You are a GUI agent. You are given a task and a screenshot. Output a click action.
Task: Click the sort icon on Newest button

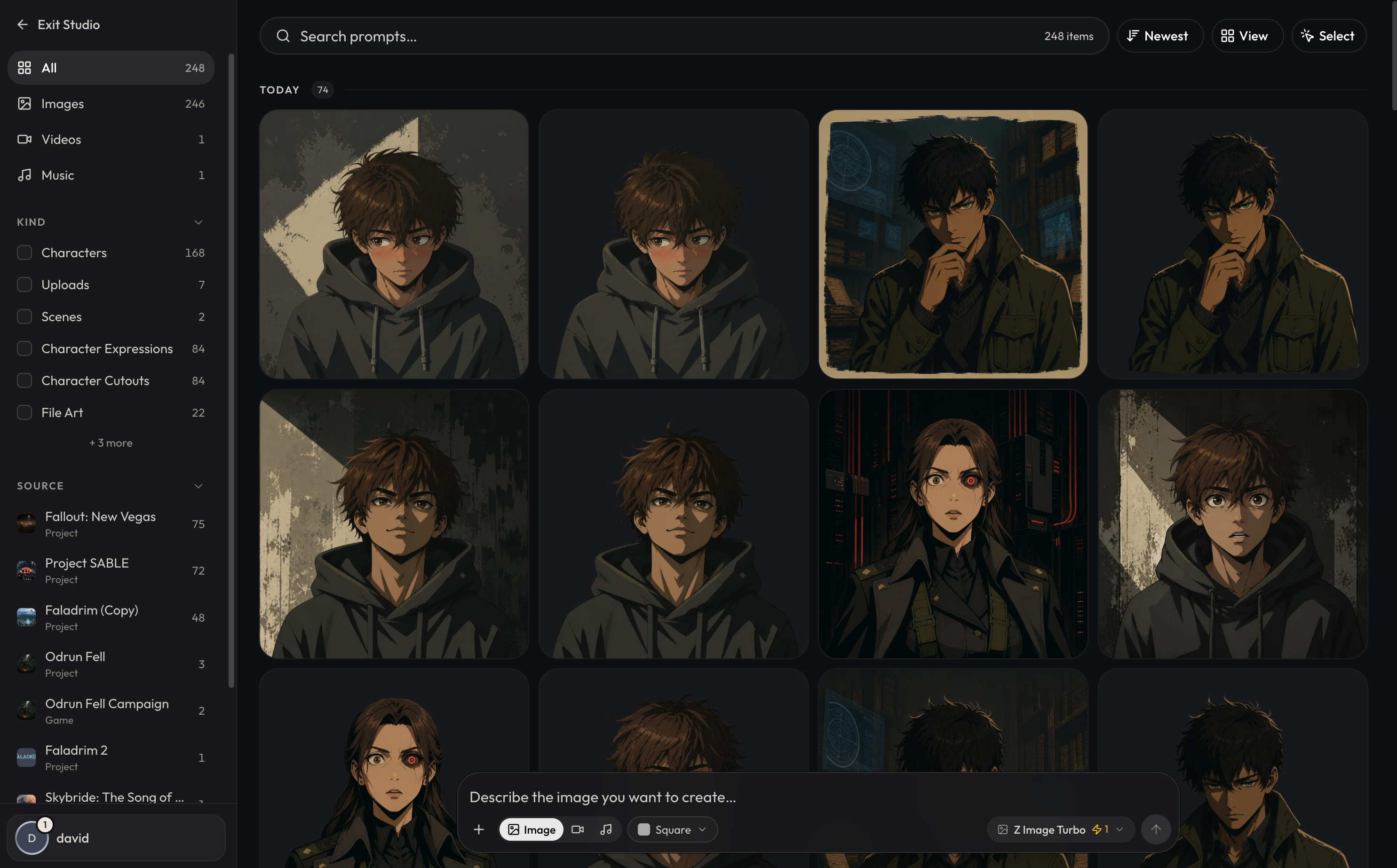coord(1132,36)
